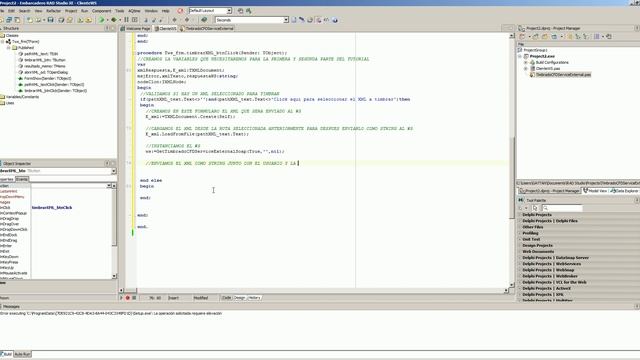Expand Build Configurations node in Project Manager
The image size is (640, 360).
point(526,62)
